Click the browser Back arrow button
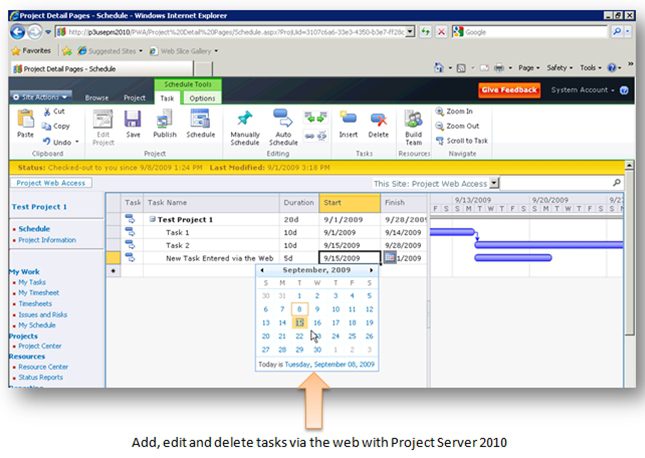 tap(18, 32)
